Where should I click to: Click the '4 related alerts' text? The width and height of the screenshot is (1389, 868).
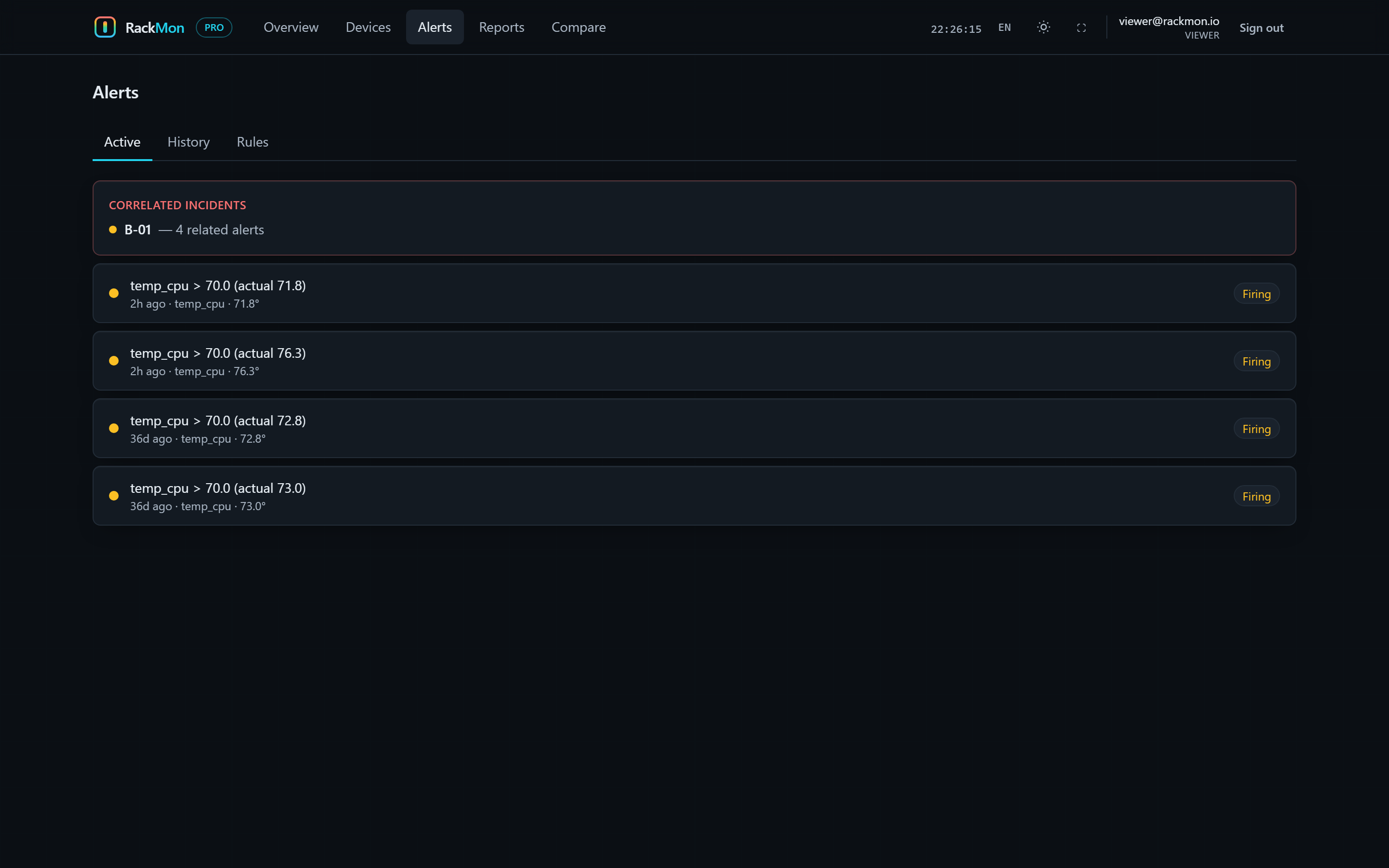[220, 230]
